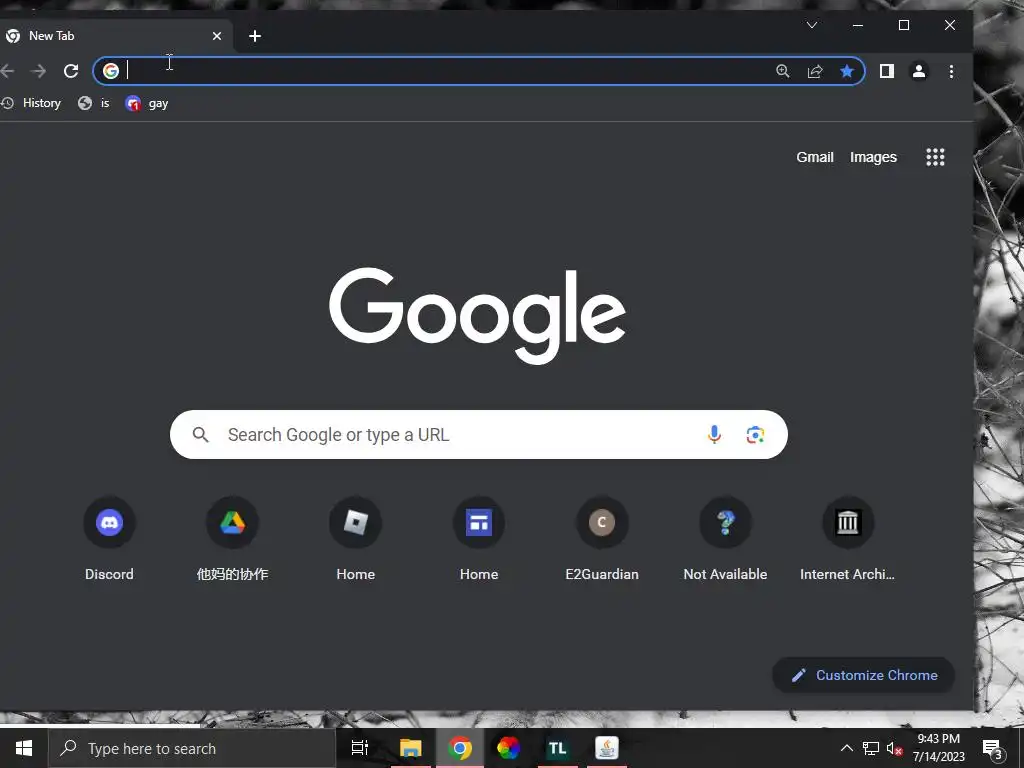
Task: Open Chrome's three-dot menu
Action: pyautogui.click(x=951, y=71)
